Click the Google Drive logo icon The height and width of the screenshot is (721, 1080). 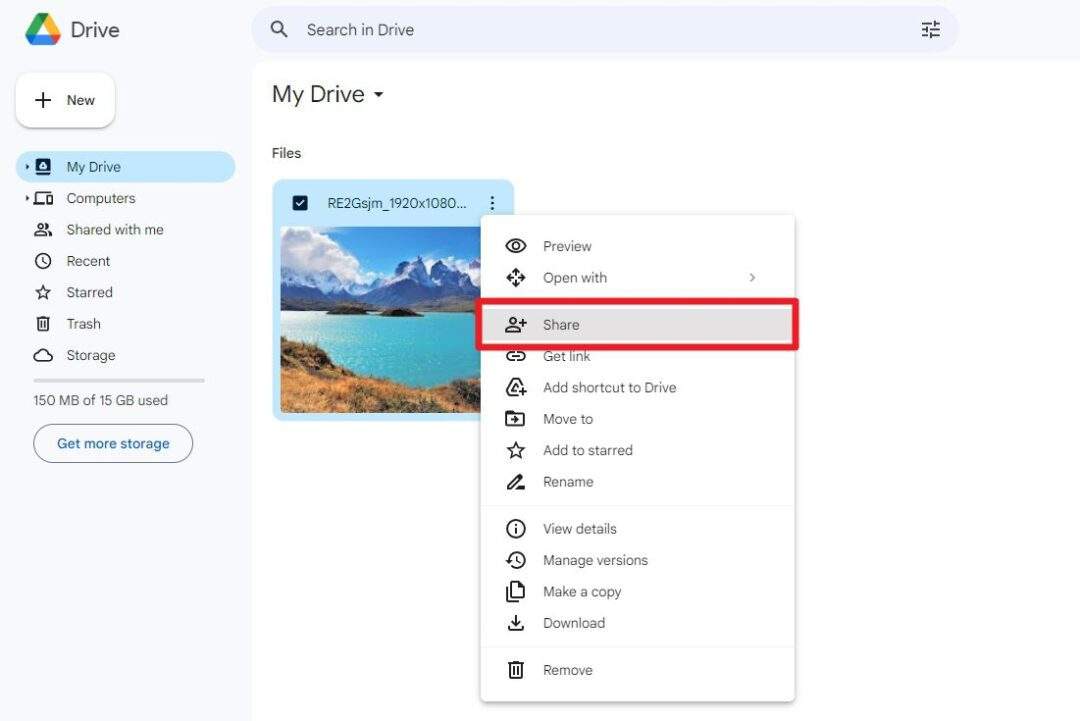[43, 29]
